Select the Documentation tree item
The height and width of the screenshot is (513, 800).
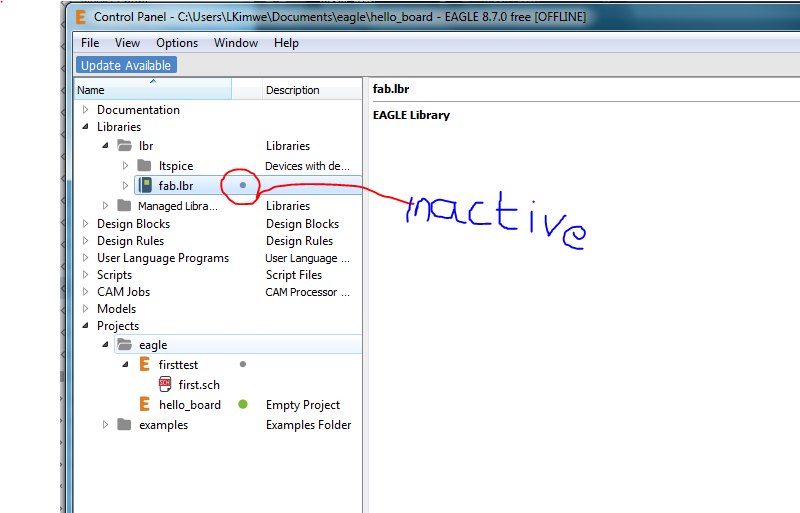pos(138,110)
